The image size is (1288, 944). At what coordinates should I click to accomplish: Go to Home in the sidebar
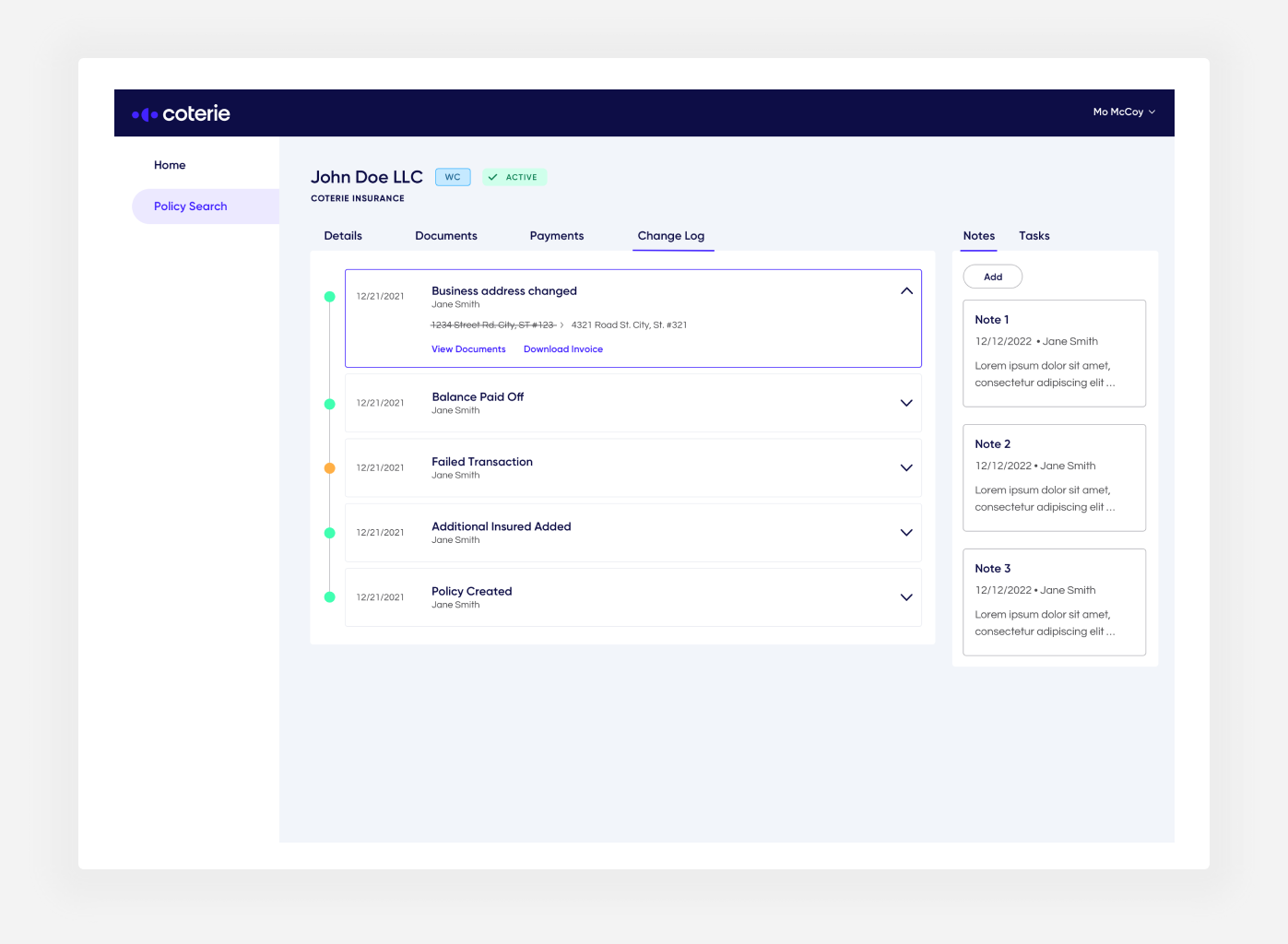tap(170, 165)
